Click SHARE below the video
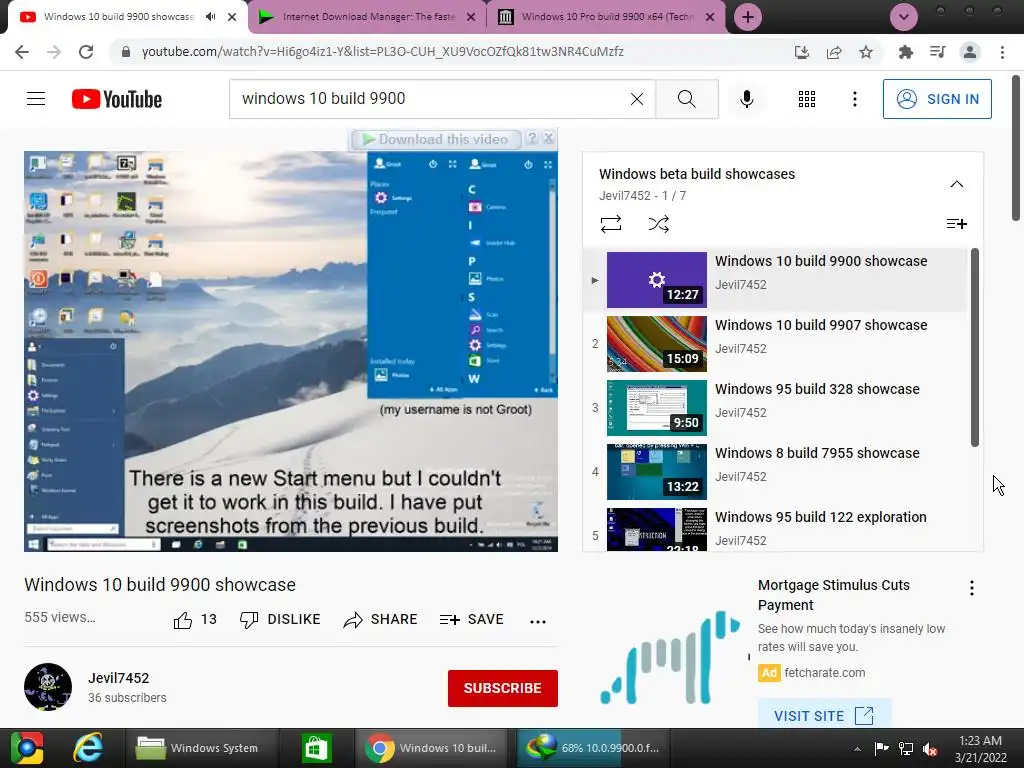This screenshot has width=1024, height=768. (x=380, y=619)
